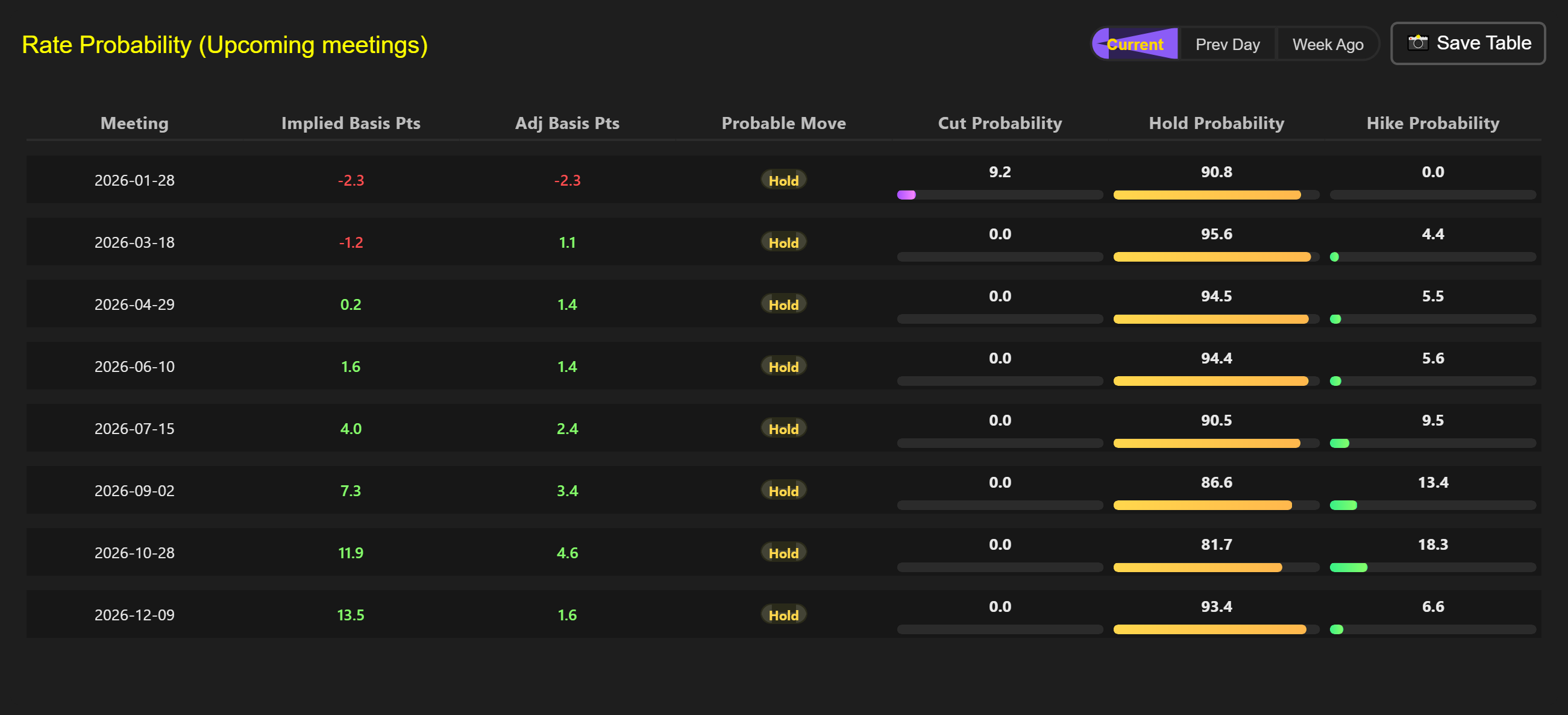This screenshot has width=1568, height=715.
Task: Click Cut Probability column header
Action: (1000, 123)
